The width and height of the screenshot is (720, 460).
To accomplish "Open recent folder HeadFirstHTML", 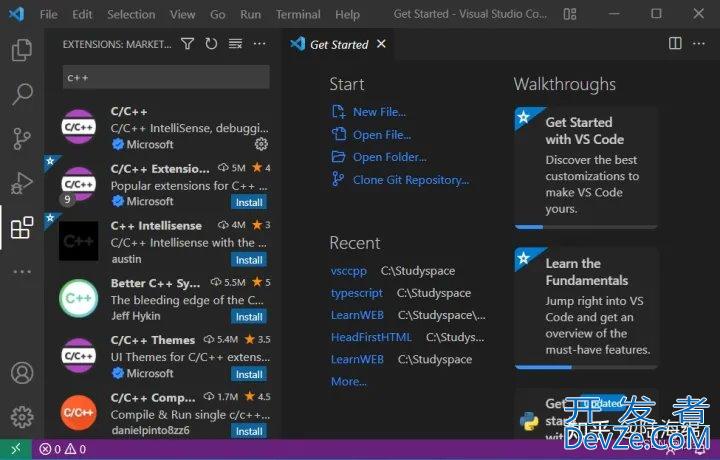I will click(371, 337).
